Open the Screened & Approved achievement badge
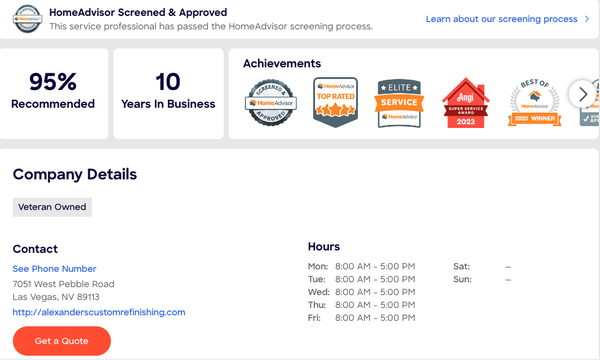Image resolution: width=600 pixels, height=360 pixels. (271, 103)
